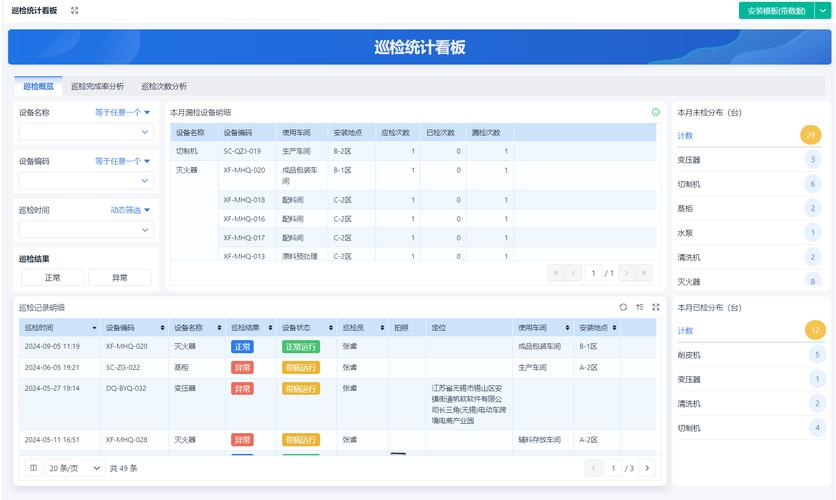836x500 pixels.
Task: Expand the 设备编码 filter select box
Action: pos(86,181)
